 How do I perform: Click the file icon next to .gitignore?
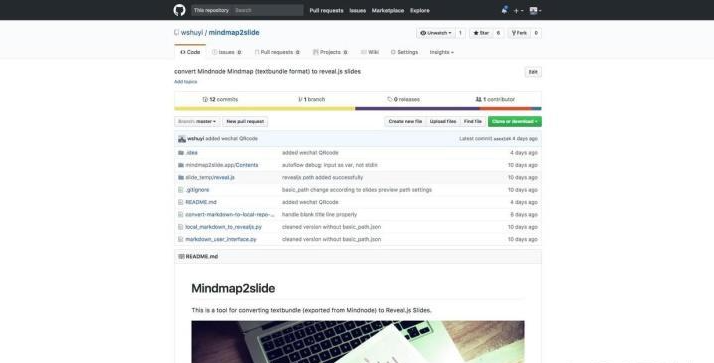tap(181, 190)
